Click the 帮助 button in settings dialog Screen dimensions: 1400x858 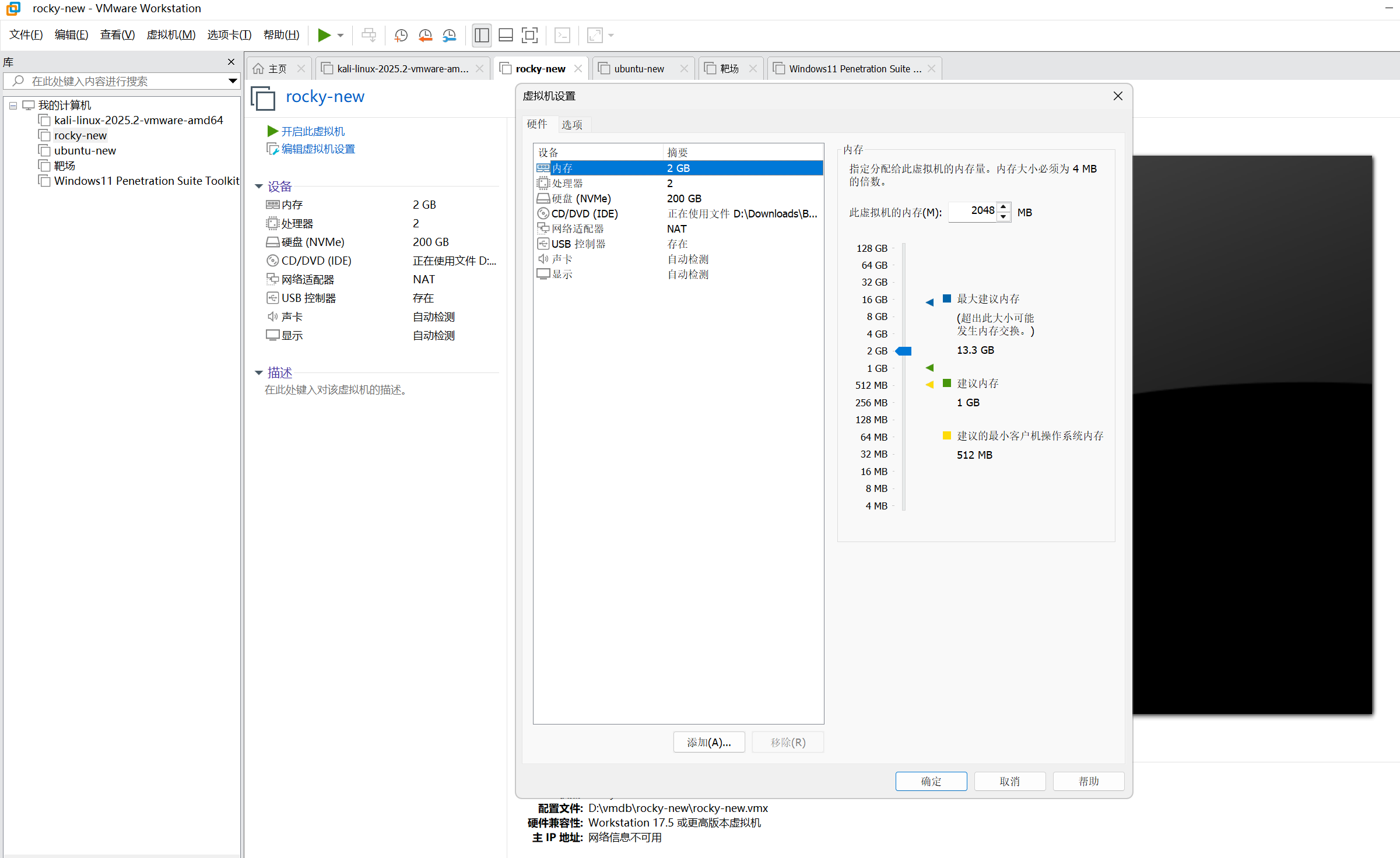1088,781
